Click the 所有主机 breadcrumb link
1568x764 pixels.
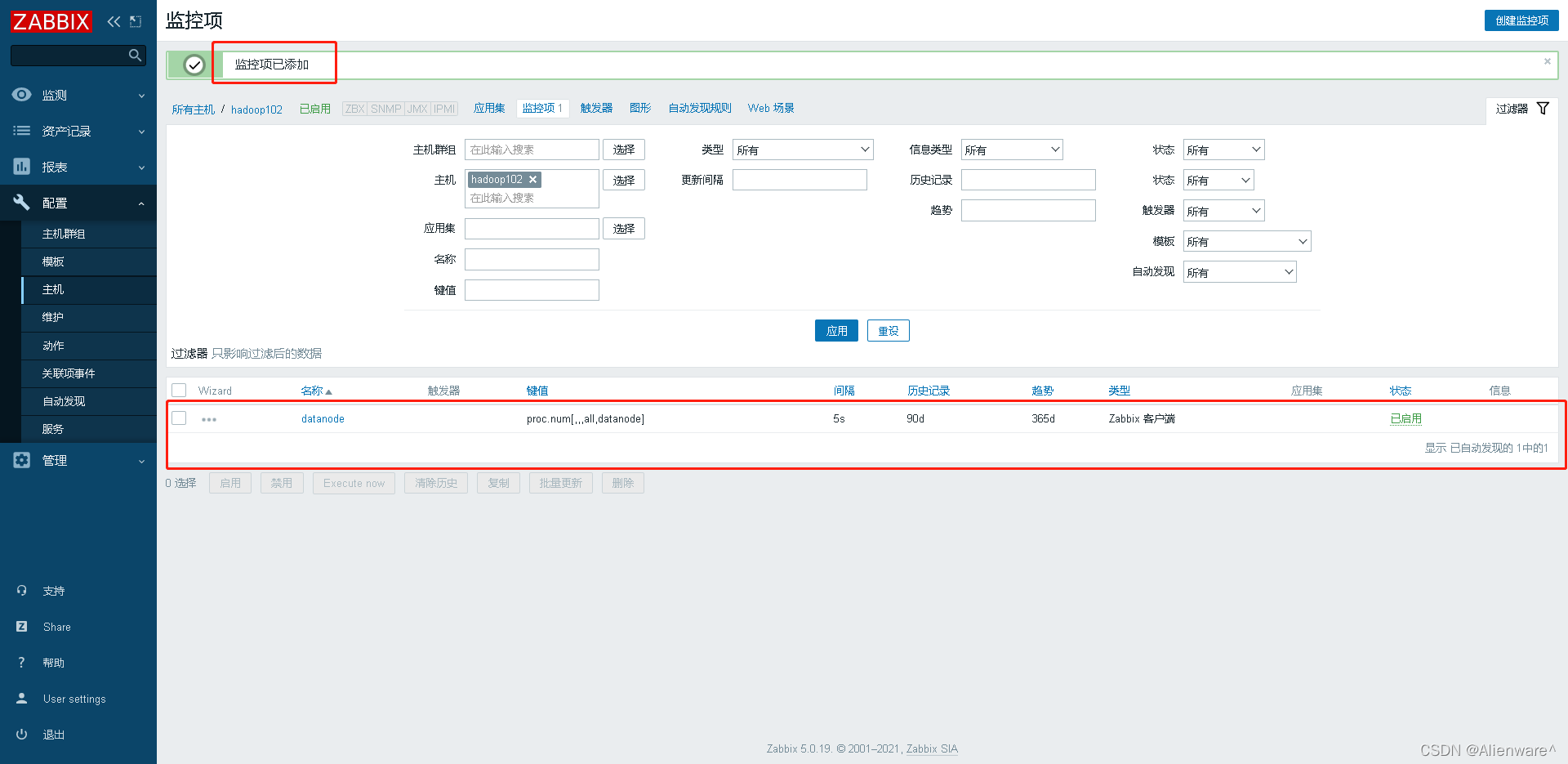coord(193,109)
